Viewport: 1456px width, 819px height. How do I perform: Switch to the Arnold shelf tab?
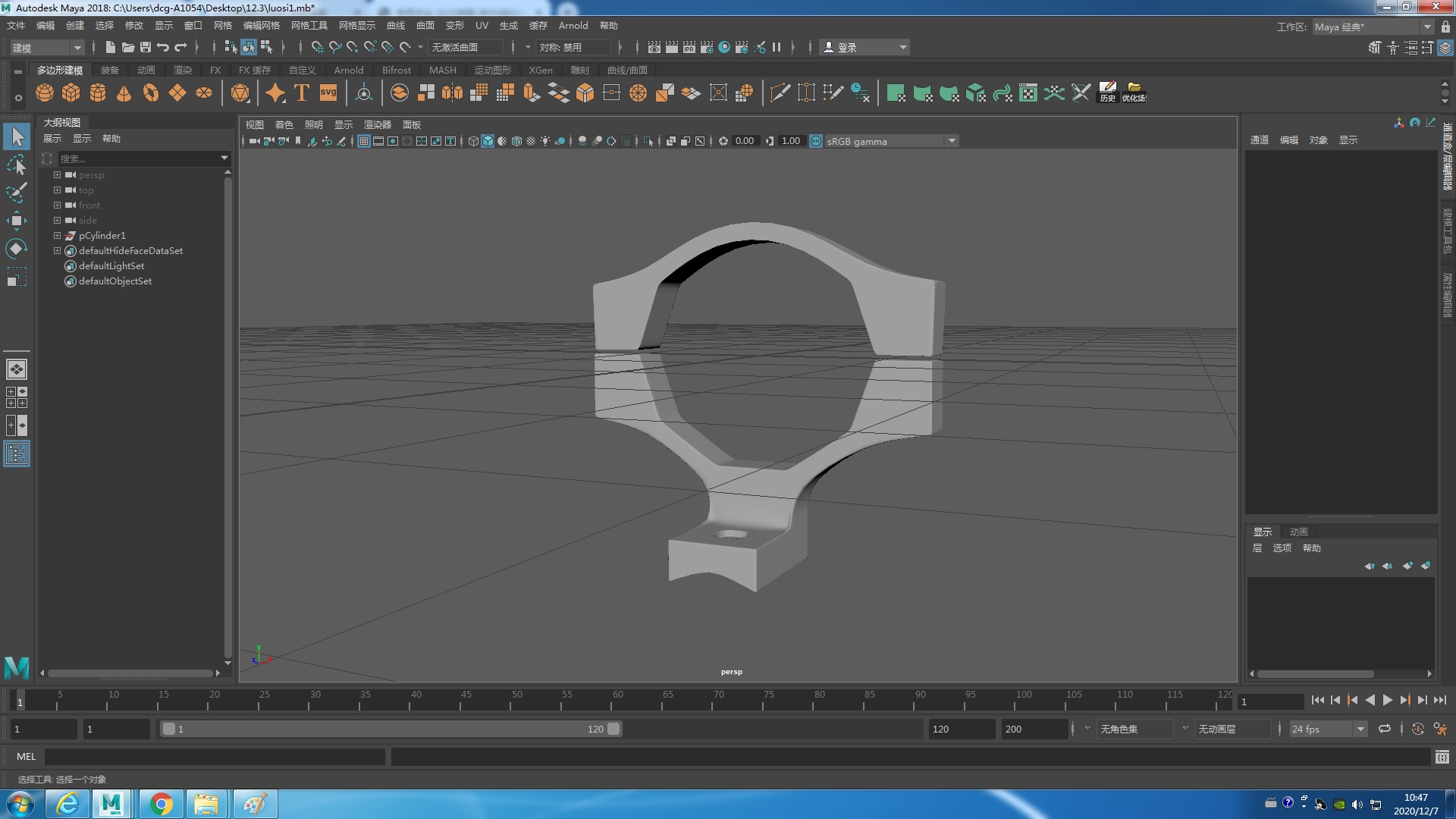coord(349,70)
